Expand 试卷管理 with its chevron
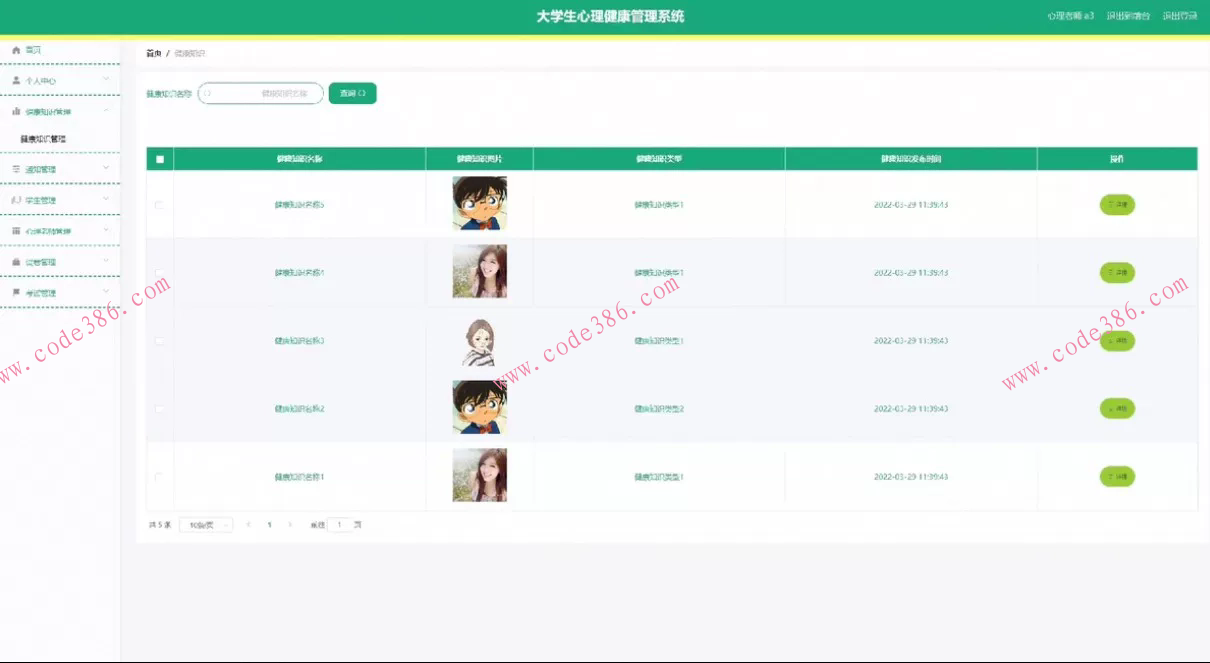Screen dimensions: 1210x663 [x=106, y=261]
